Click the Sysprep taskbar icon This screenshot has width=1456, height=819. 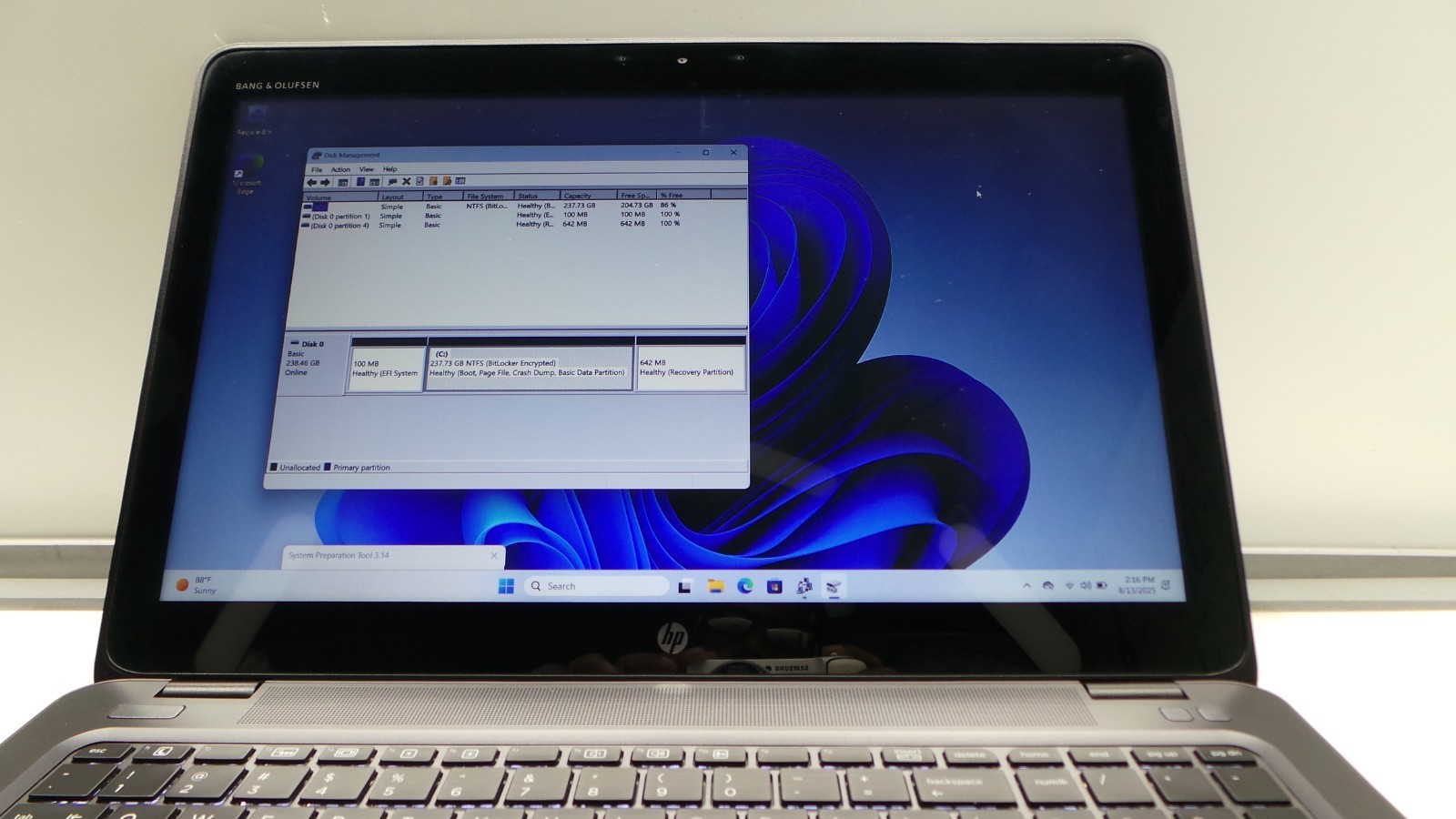click(x=804, y=587)
